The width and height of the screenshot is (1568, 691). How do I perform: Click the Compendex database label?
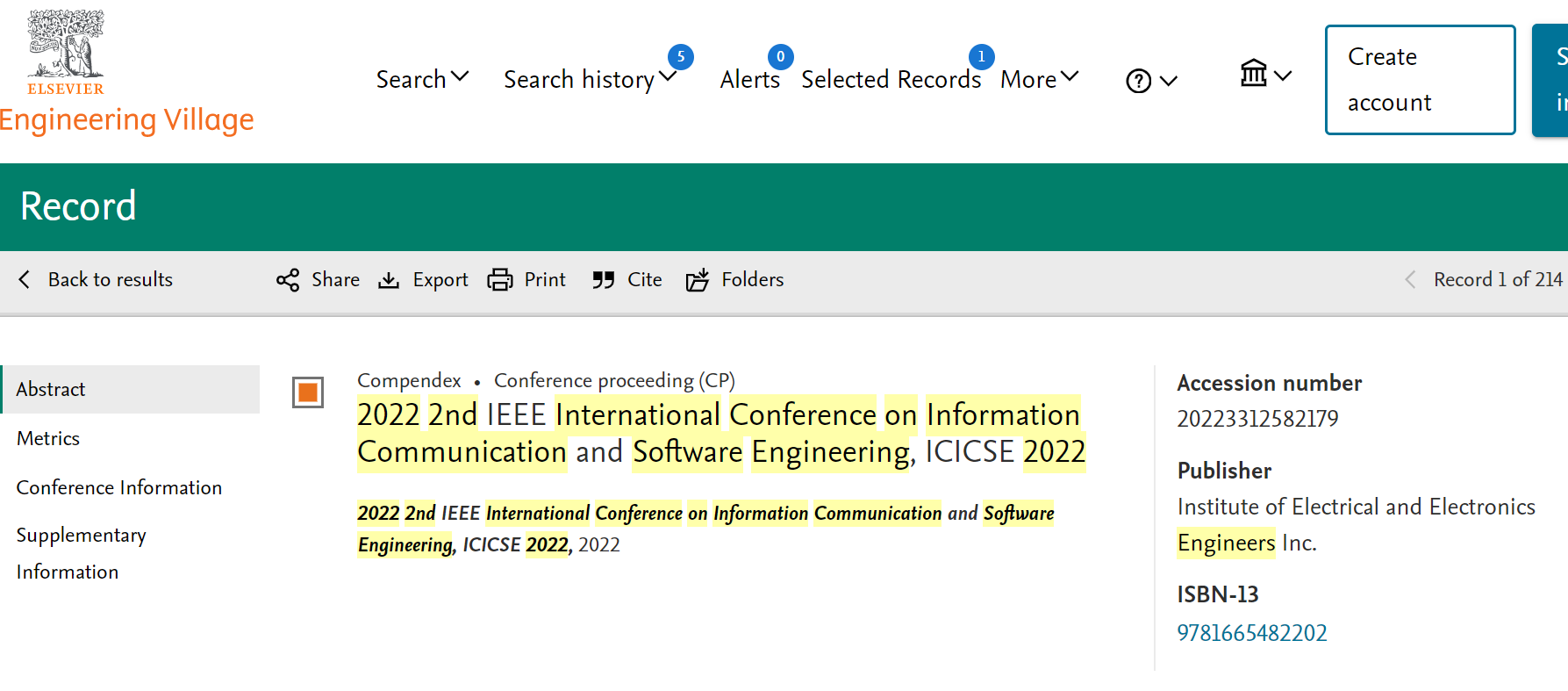click(409, 380)
